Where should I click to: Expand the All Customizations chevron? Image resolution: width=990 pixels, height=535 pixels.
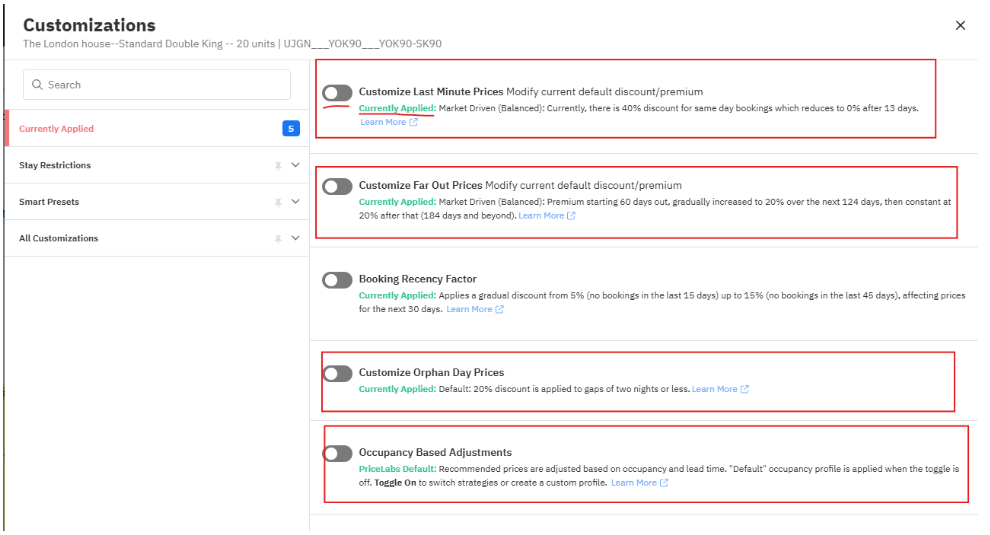click(x=295, y=239)
